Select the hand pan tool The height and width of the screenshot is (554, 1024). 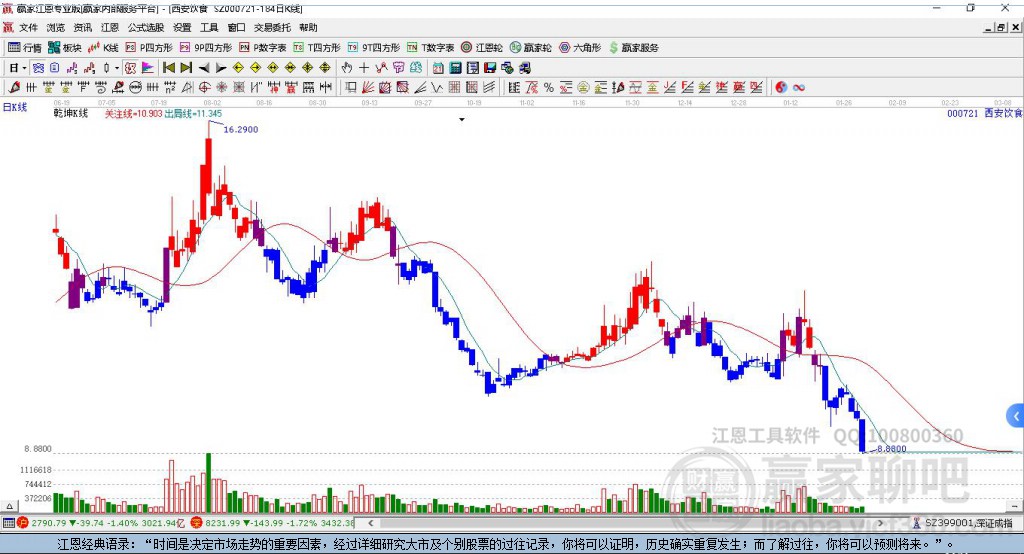[x=347, y=68]
